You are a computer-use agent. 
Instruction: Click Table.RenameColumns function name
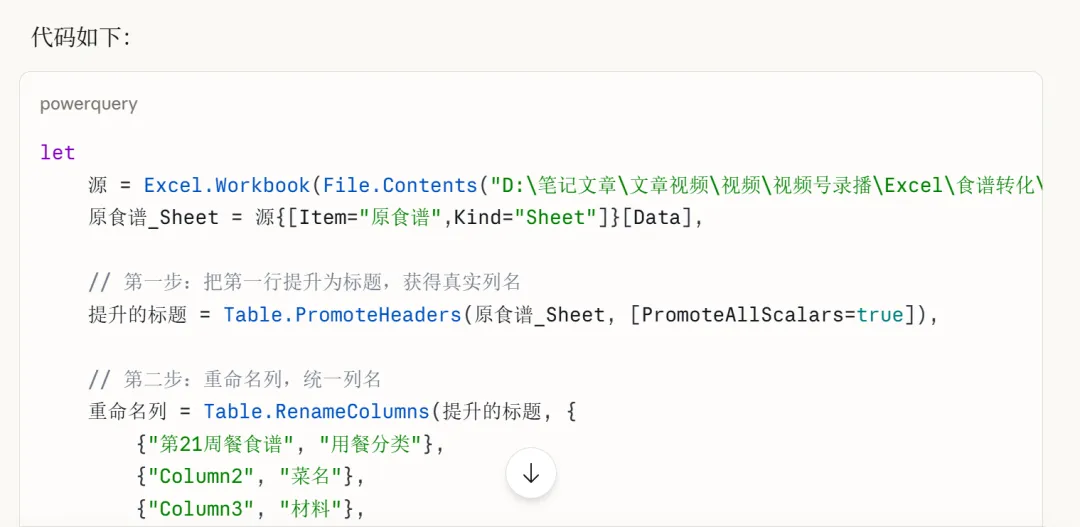tap(316, 411)
